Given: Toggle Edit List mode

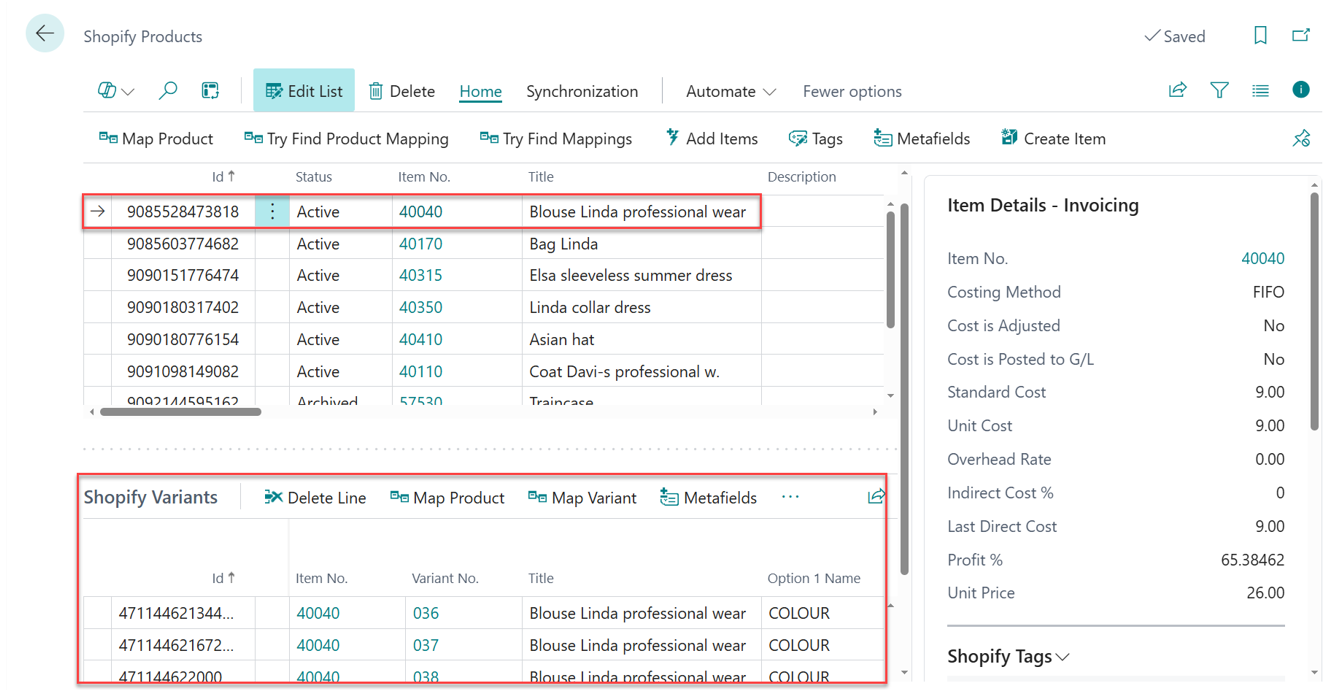Looking at the screenshot, I should coord(304,91).
